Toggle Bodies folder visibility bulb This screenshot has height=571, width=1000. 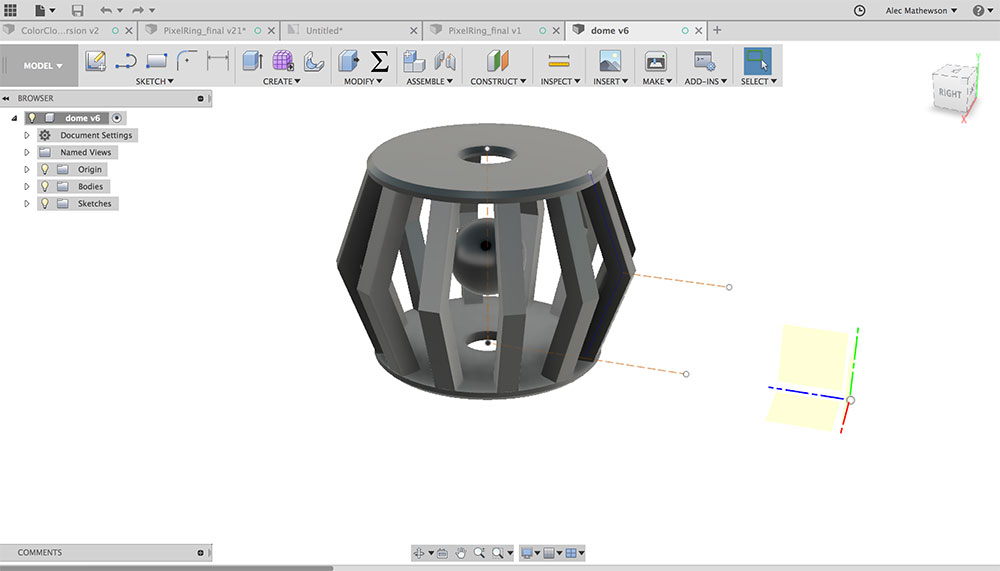45,187
